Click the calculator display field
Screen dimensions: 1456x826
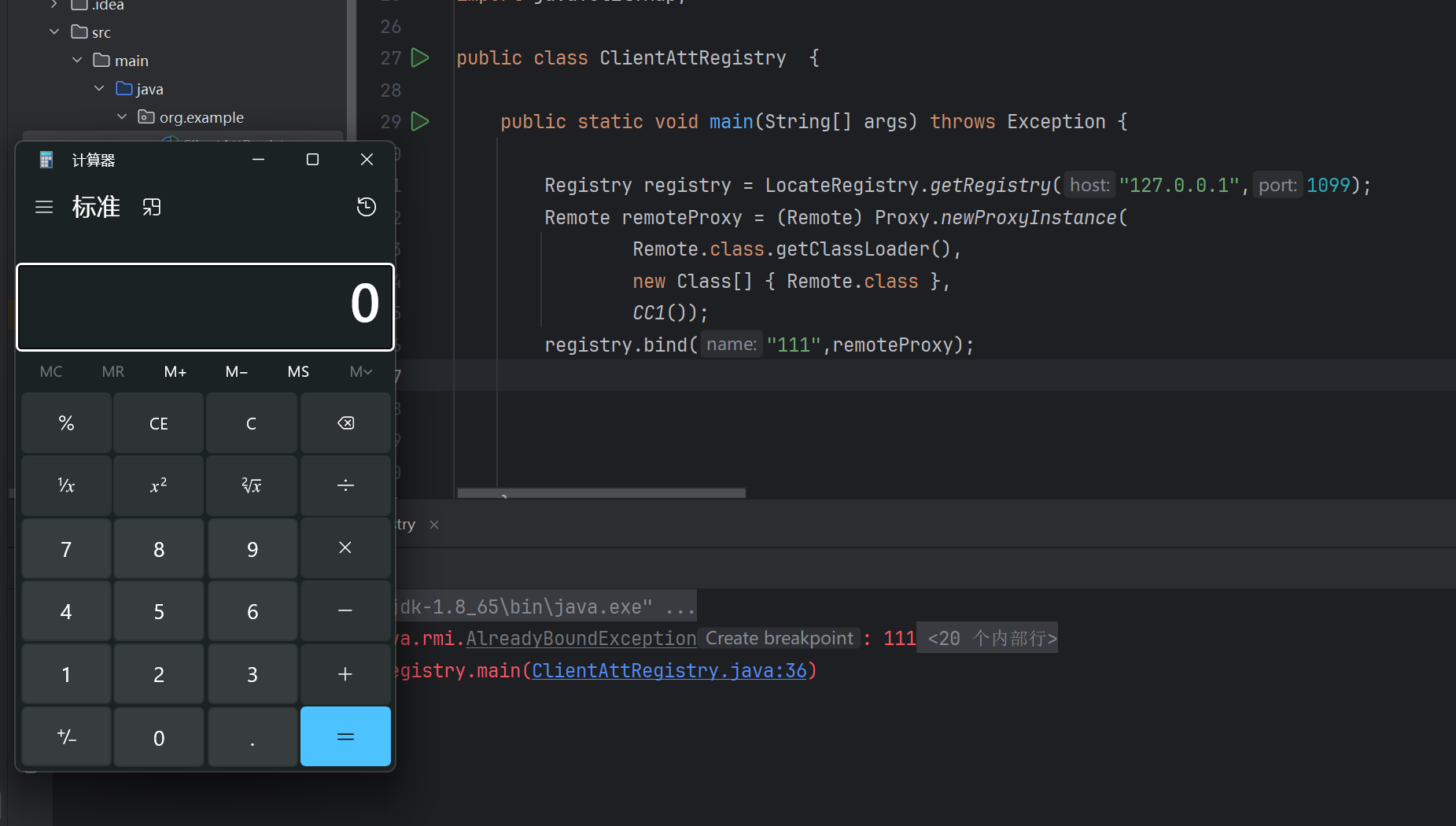click(205, 307)
